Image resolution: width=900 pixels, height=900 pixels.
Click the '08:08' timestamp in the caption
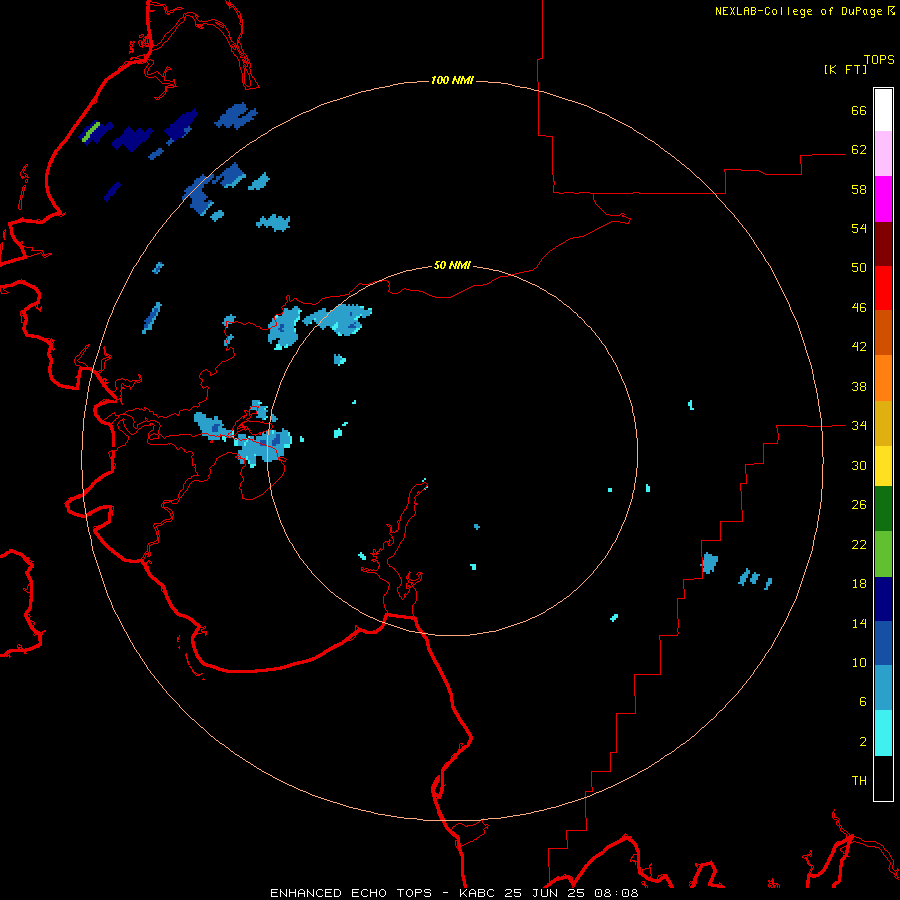coord(615,893)
